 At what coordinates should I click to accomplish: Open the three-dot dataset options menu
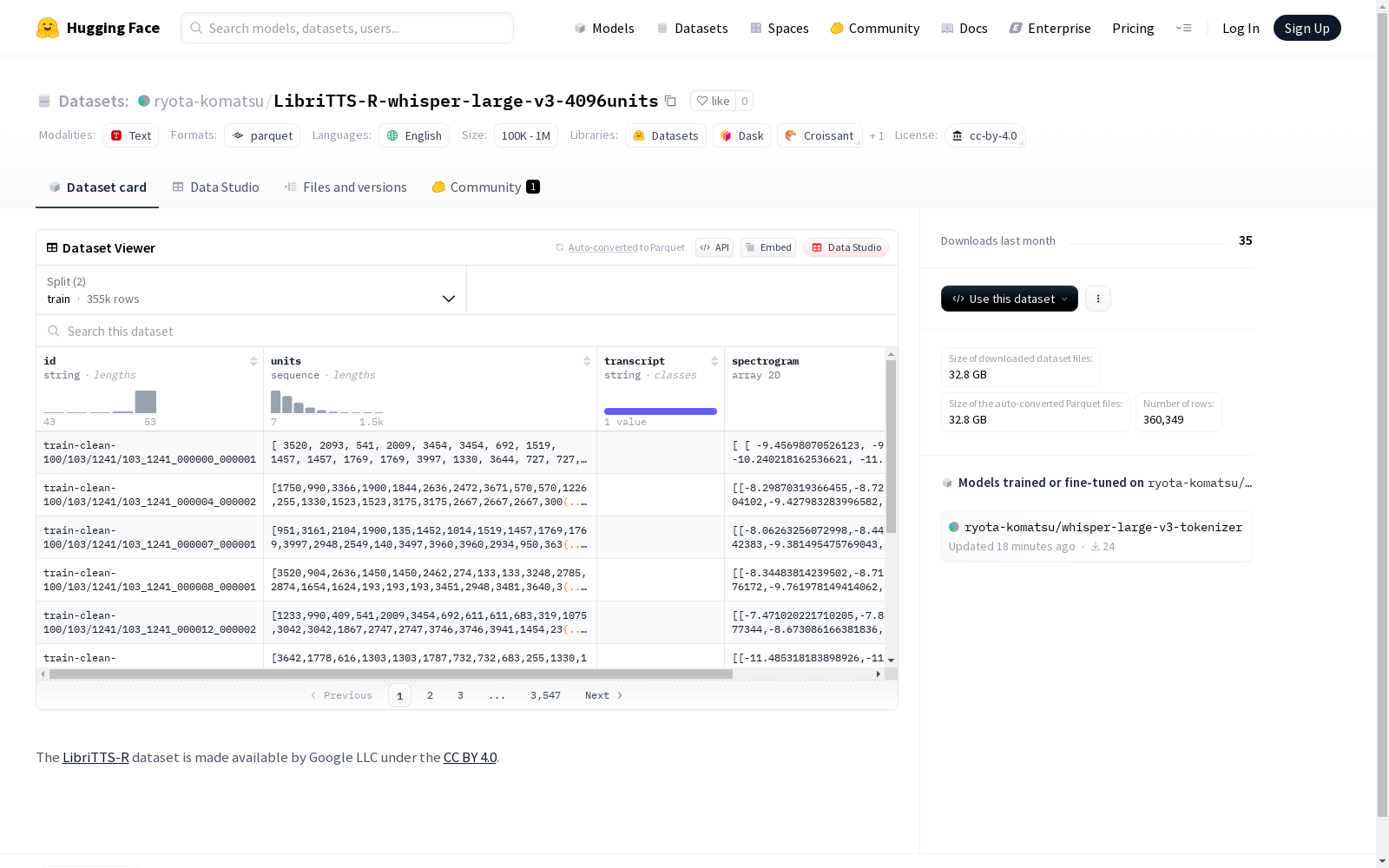click(1098, 299)
